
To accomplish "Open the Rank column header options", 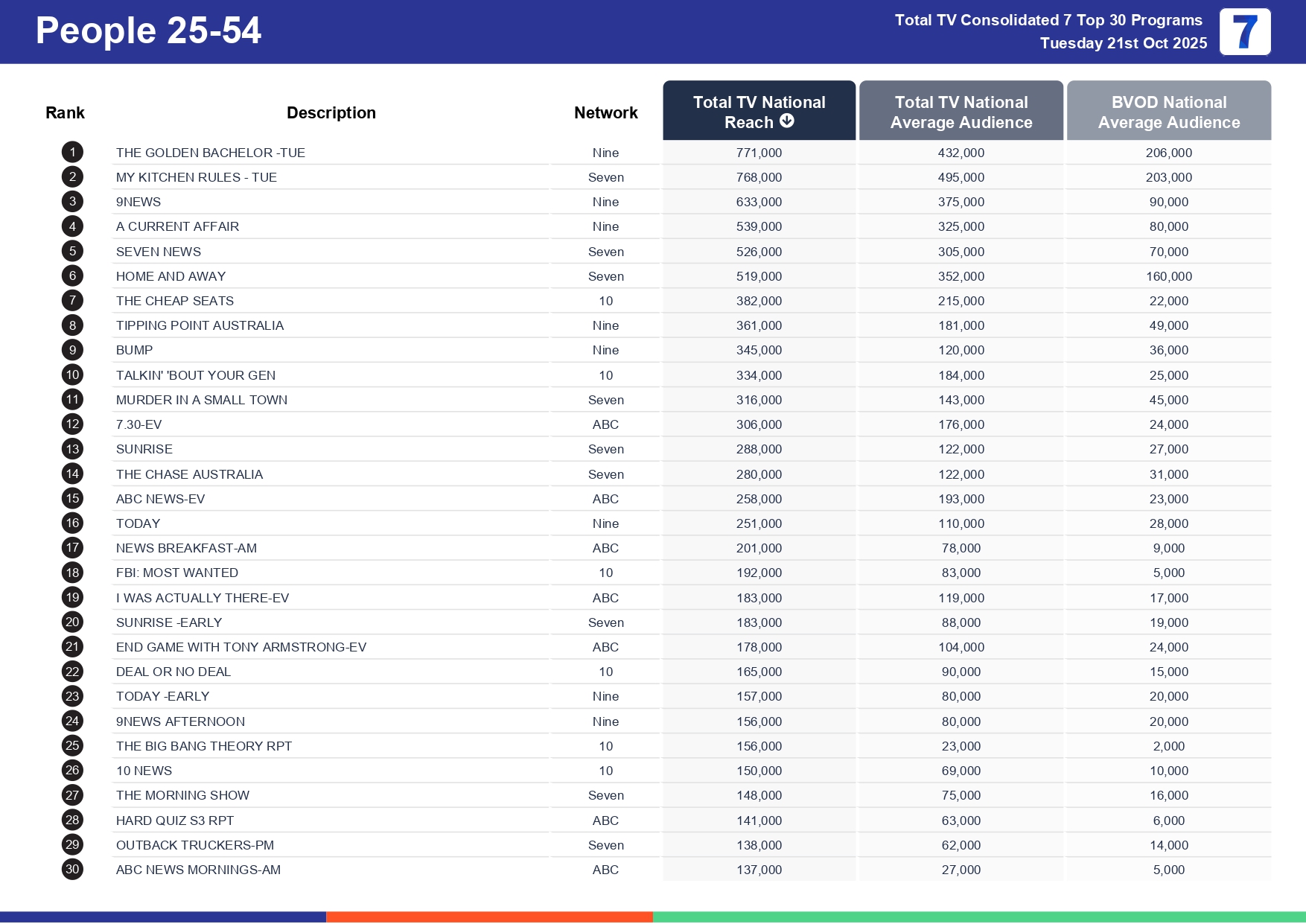I will pos(65,112).
